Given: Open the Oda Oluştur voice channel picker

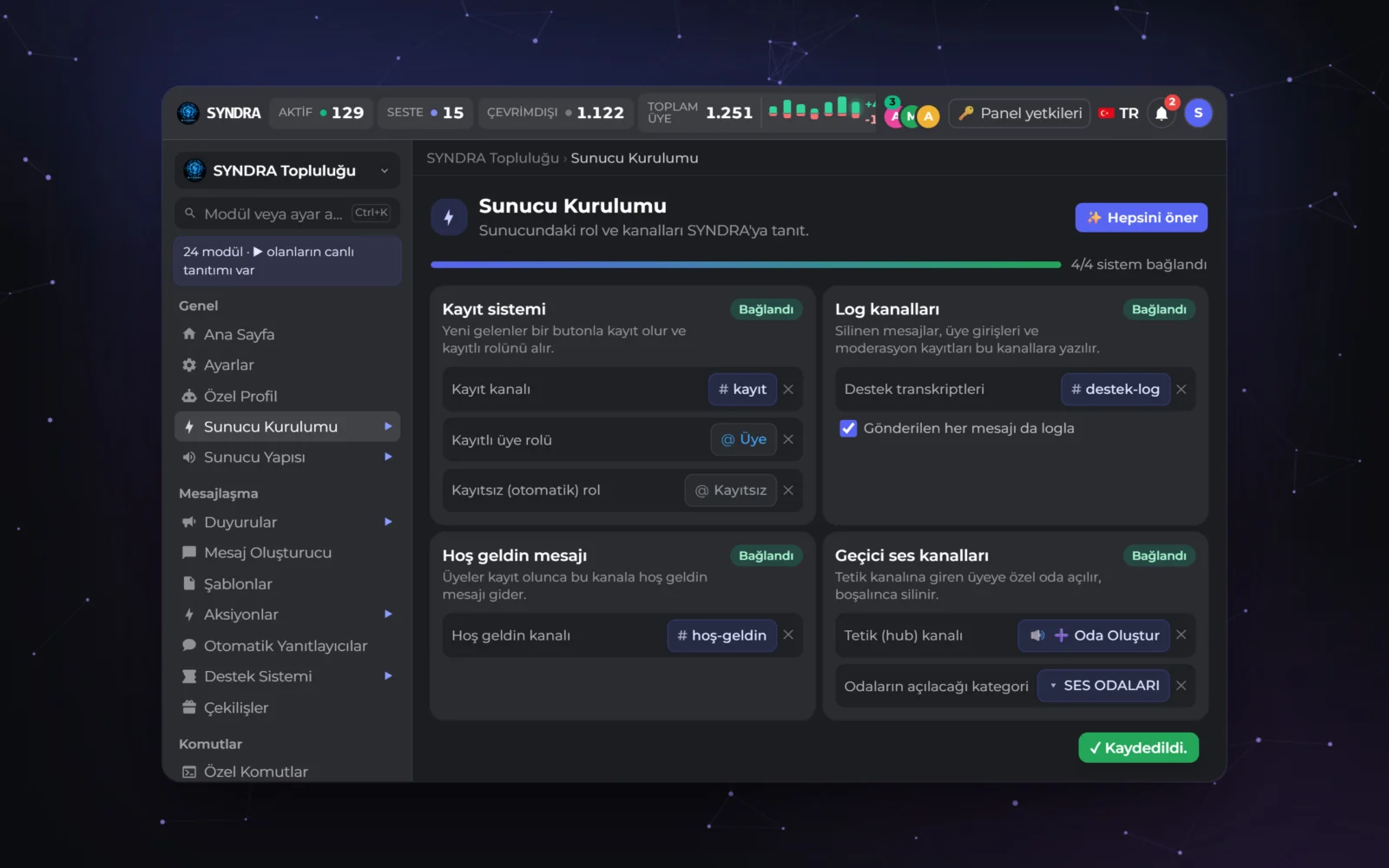Looking at the screenshot, I should (x=1094, y=635).
